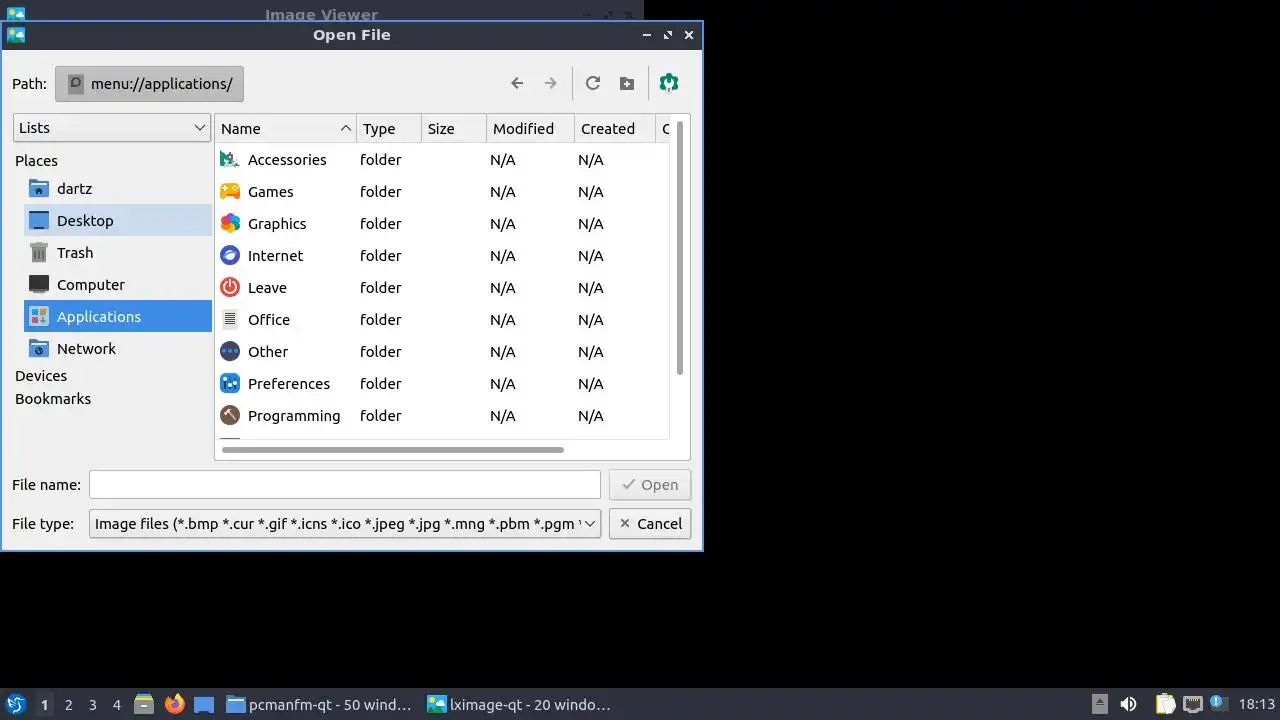Click the Office folder icon
This screenshot has width=1280, height=720.
[230, 319]
